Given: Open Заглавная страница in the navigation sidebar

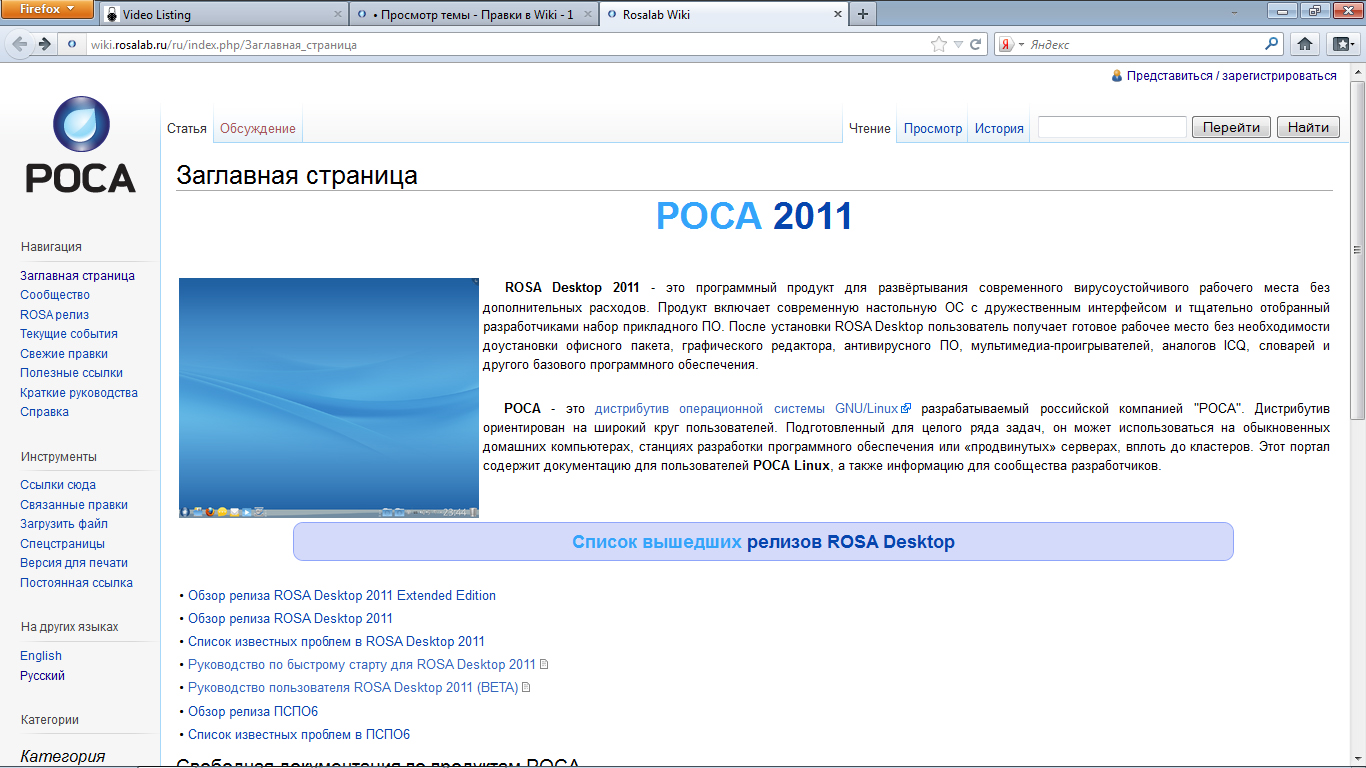Looking at the screenshot, I should point(78,276).
